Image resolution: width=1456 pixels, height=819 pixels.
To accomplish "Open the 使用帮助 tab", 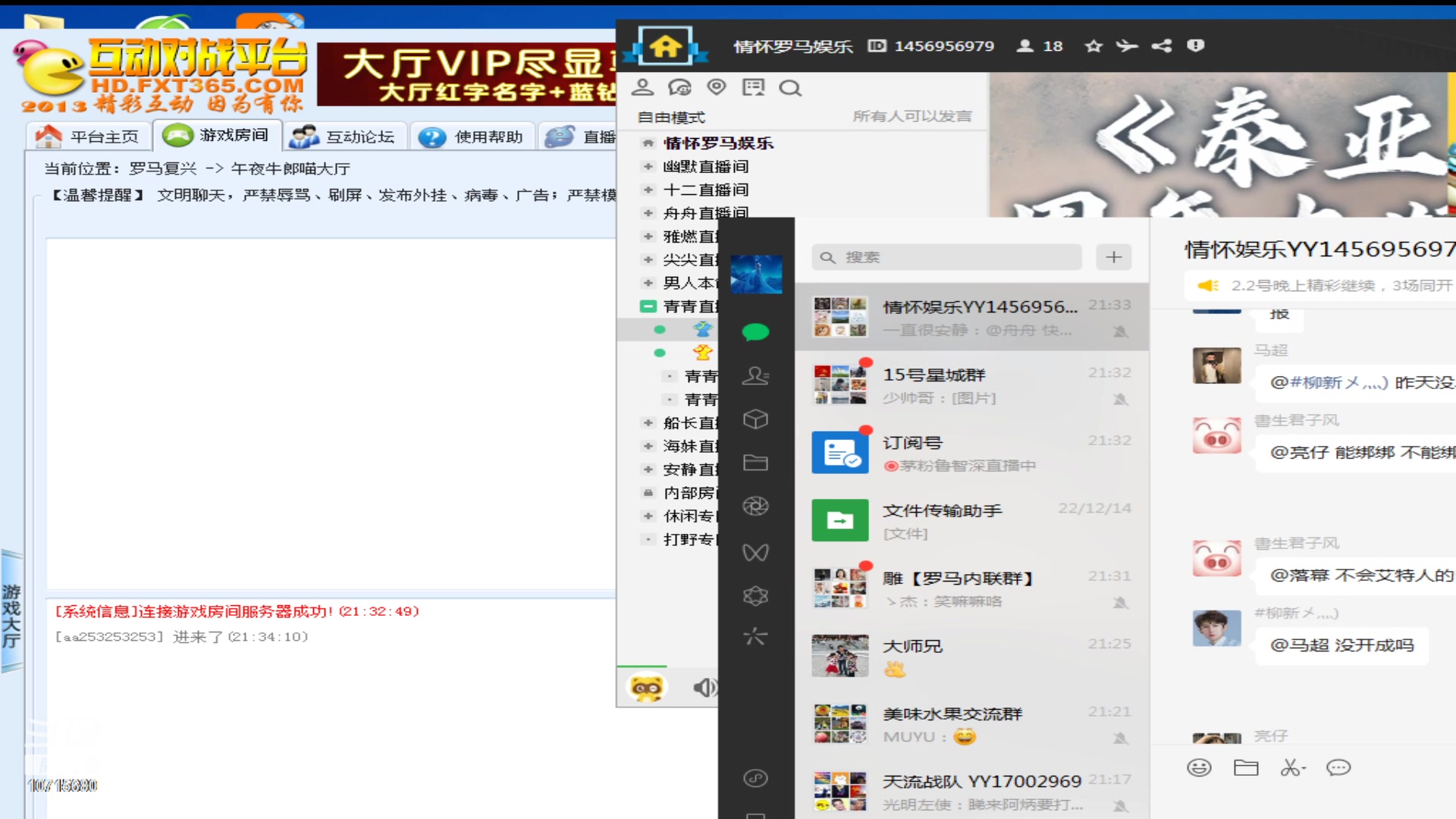I will click(472, 136).
